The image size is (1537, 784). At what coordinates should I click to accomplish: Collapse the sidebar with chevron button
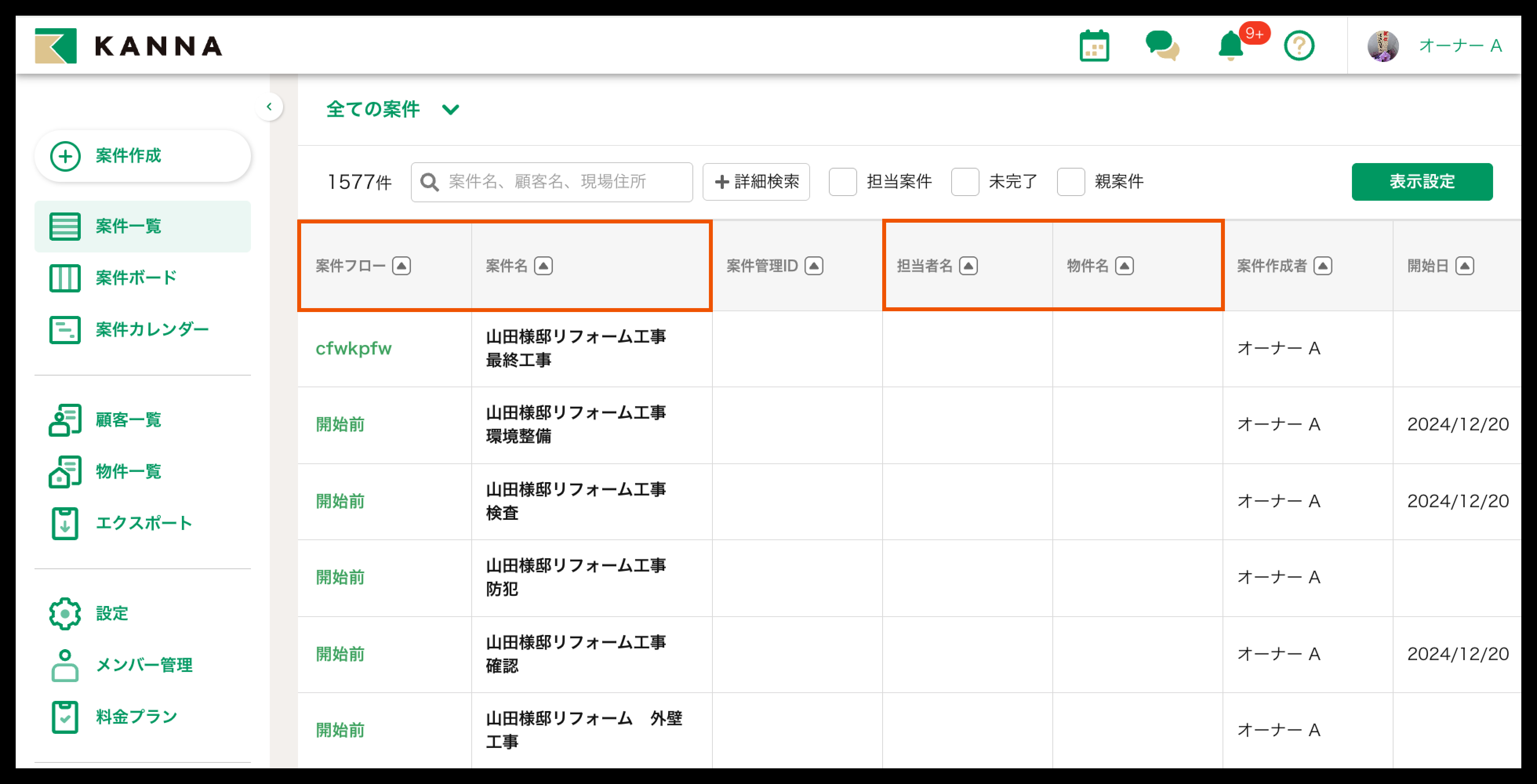coord(269,107)
